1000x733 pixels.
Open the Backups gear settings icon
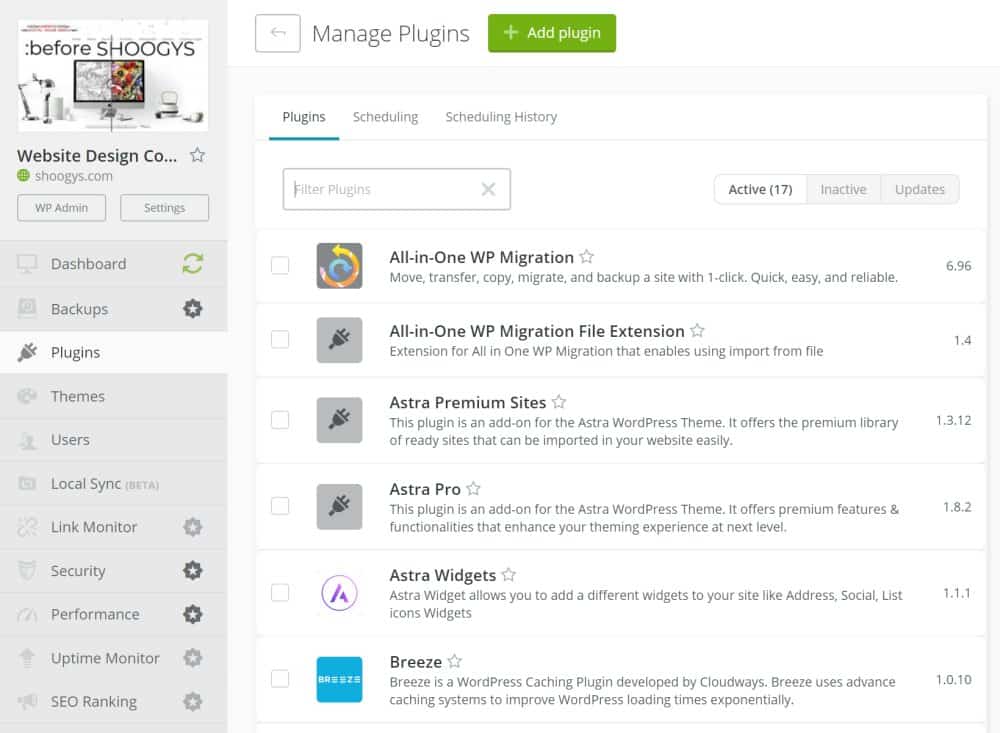point(193,309)
